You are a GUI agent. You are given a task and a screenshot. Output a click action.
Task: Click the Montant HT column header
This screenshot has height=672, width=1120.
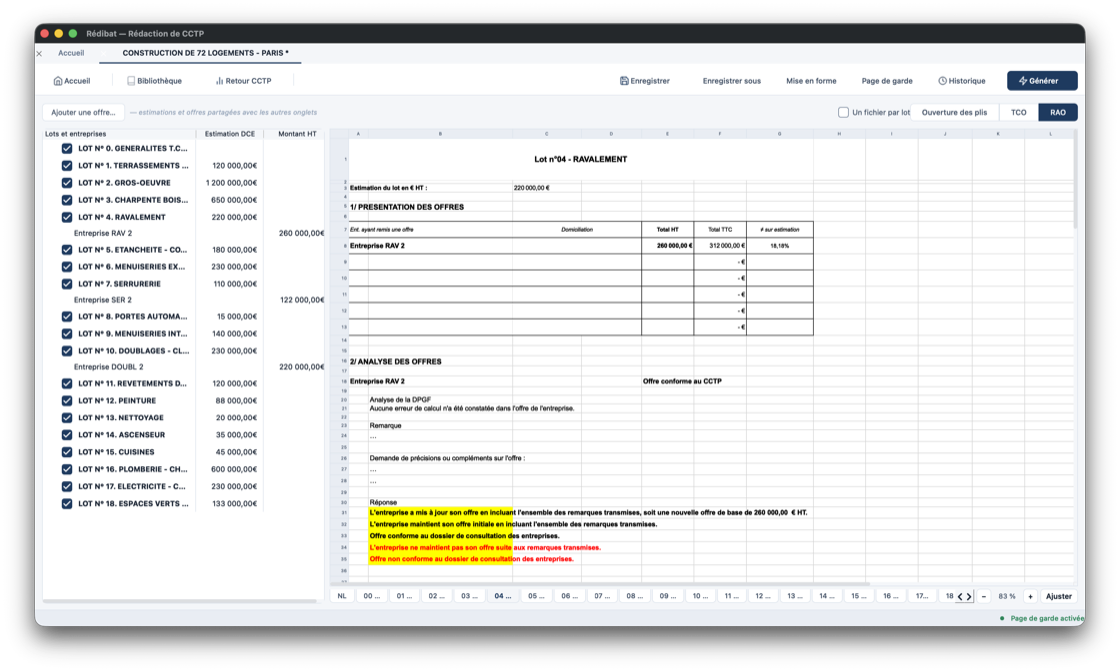[296, 134]
